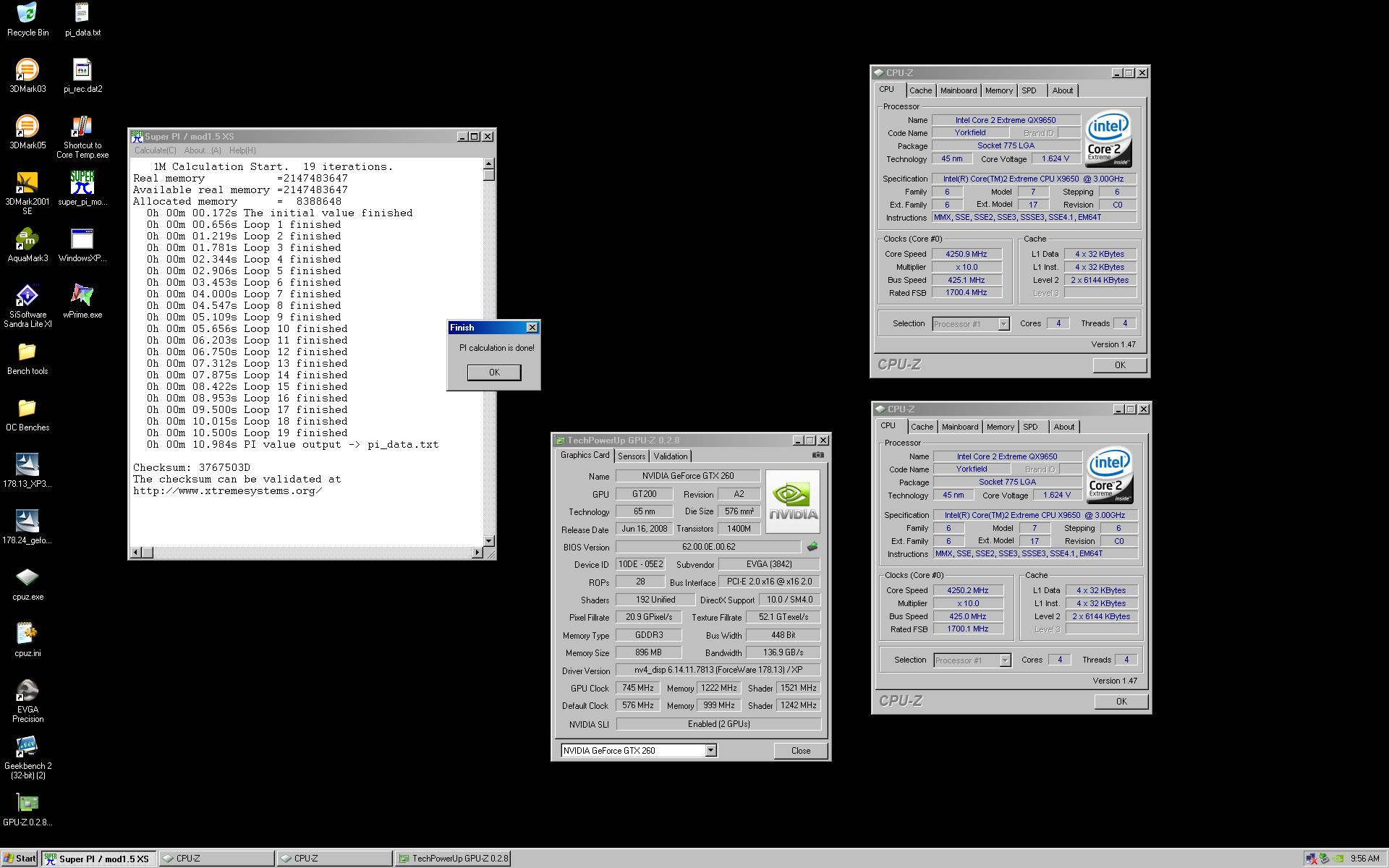The image size is (1389, 868).
Task: Minimize the Super PI window
Action: (462, 137)
